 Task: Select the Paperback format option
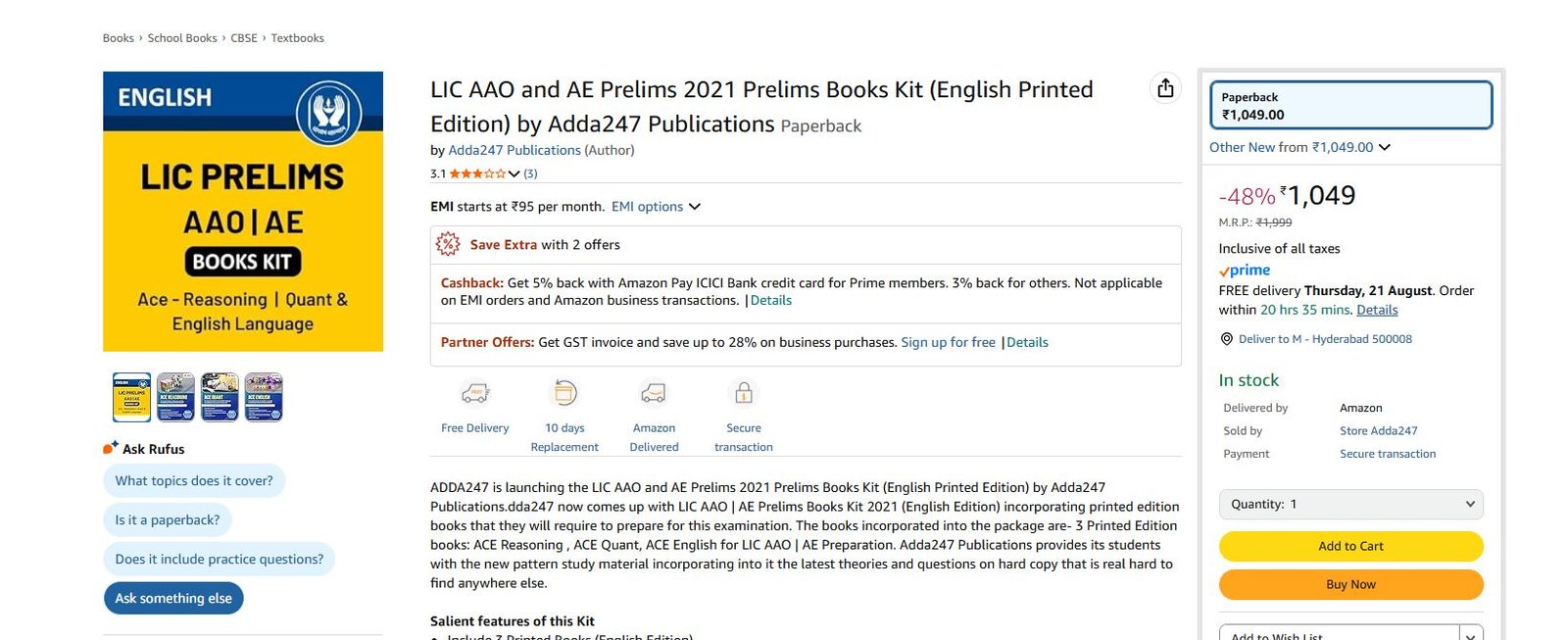tap(1350, 106)
